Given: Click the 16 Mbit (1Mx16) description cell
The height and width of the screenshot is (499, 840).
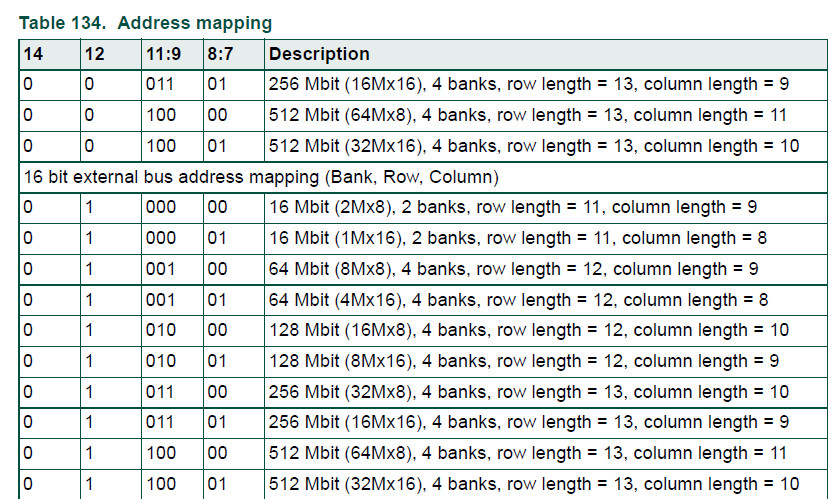Looking at the screenshot, I should [x=546, y=239].
